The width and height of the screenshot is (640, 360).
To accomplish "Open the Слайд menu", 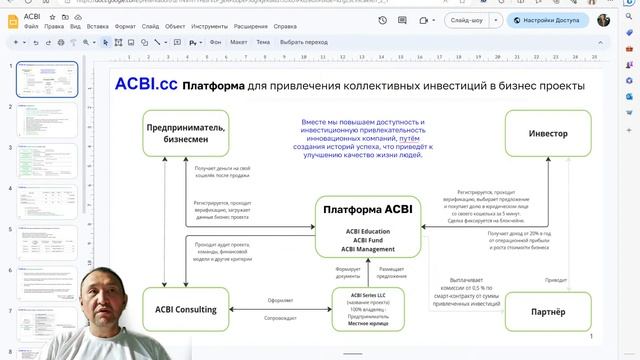I will 150,27.
